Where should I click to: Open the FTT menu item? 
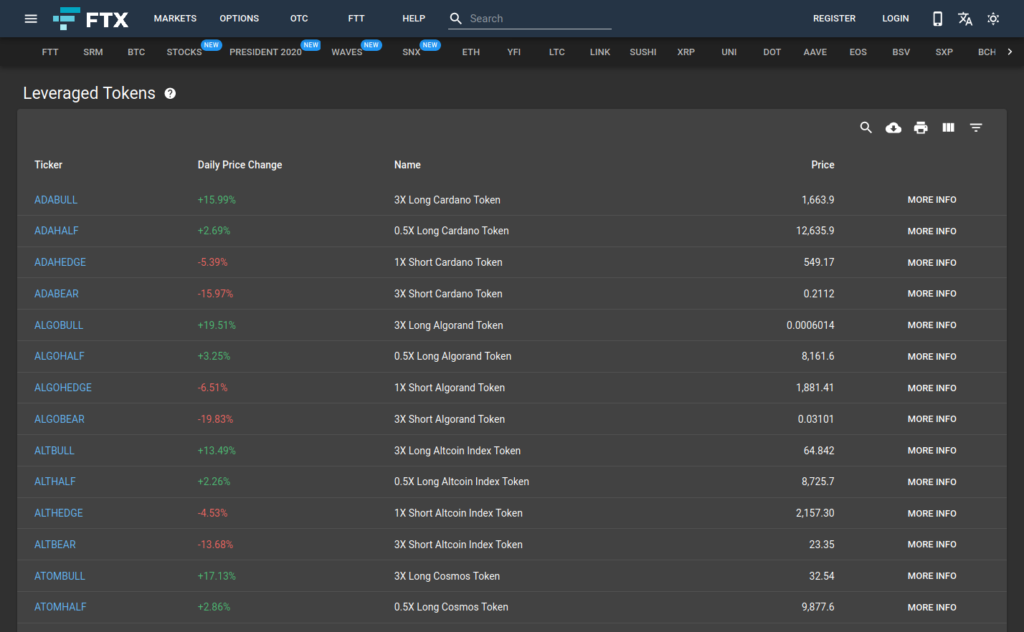point(356,18)
